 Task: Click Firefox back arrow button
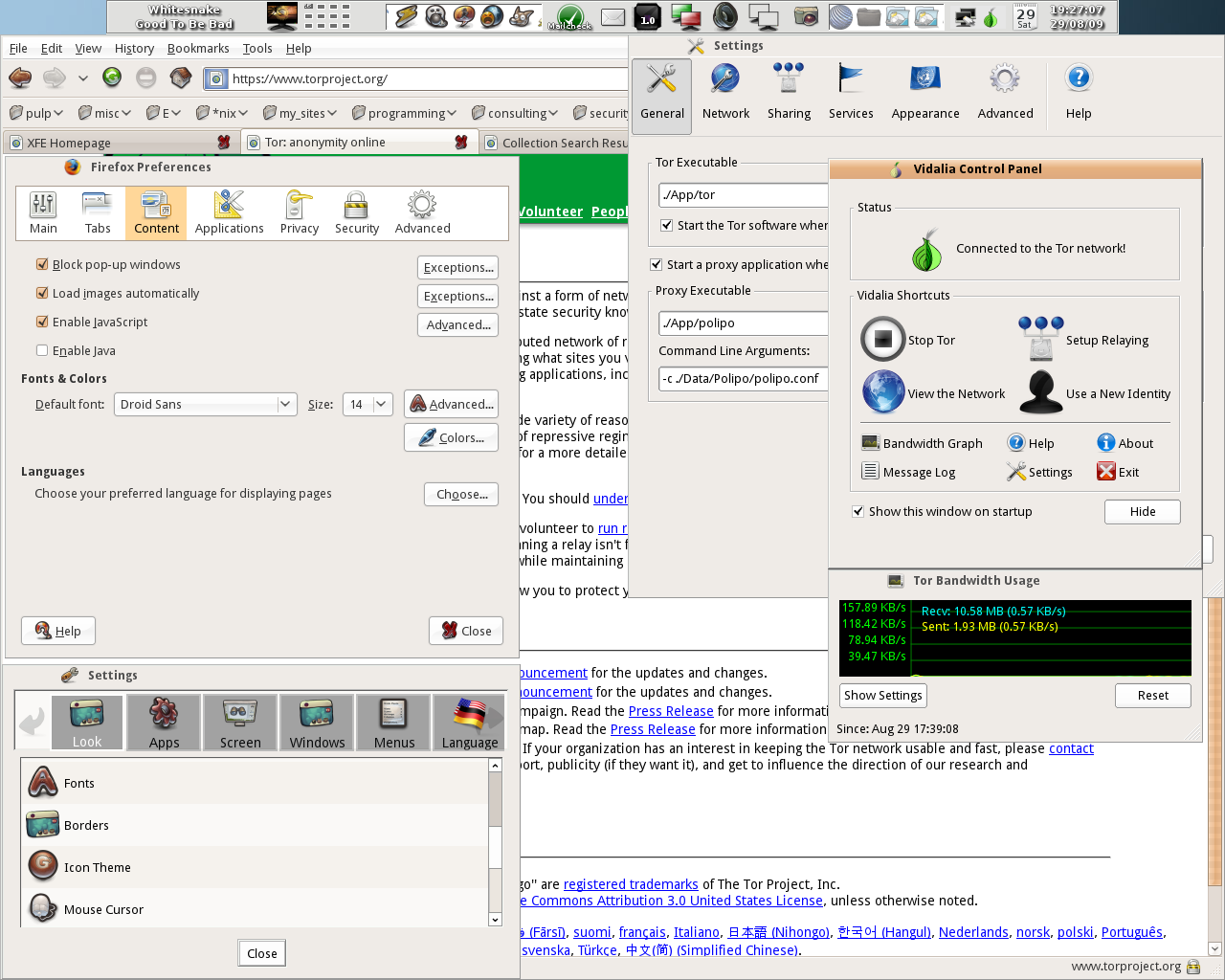click(x=20, y=78)
